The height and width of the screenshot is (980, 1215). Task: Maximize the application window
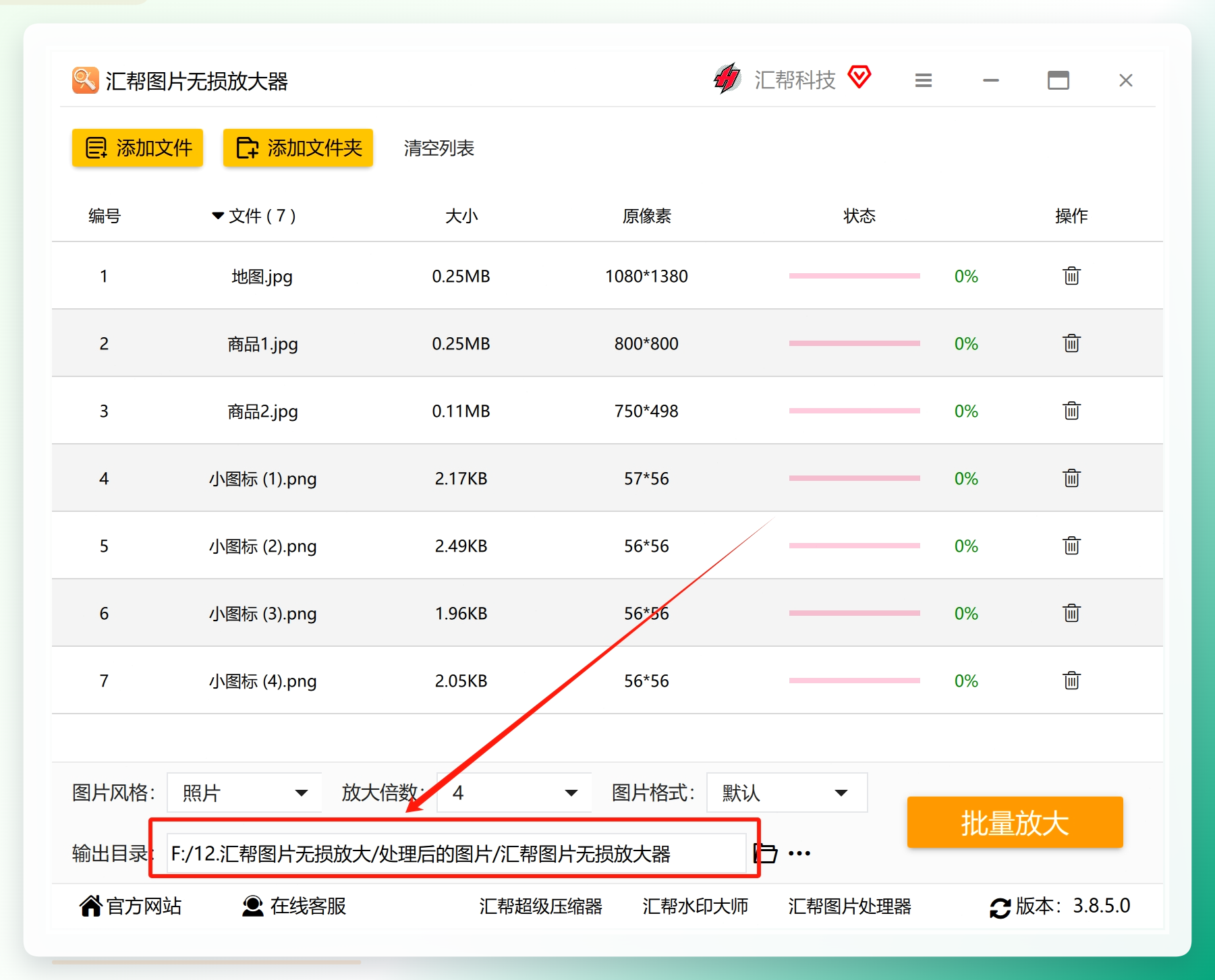point(1058,80)
